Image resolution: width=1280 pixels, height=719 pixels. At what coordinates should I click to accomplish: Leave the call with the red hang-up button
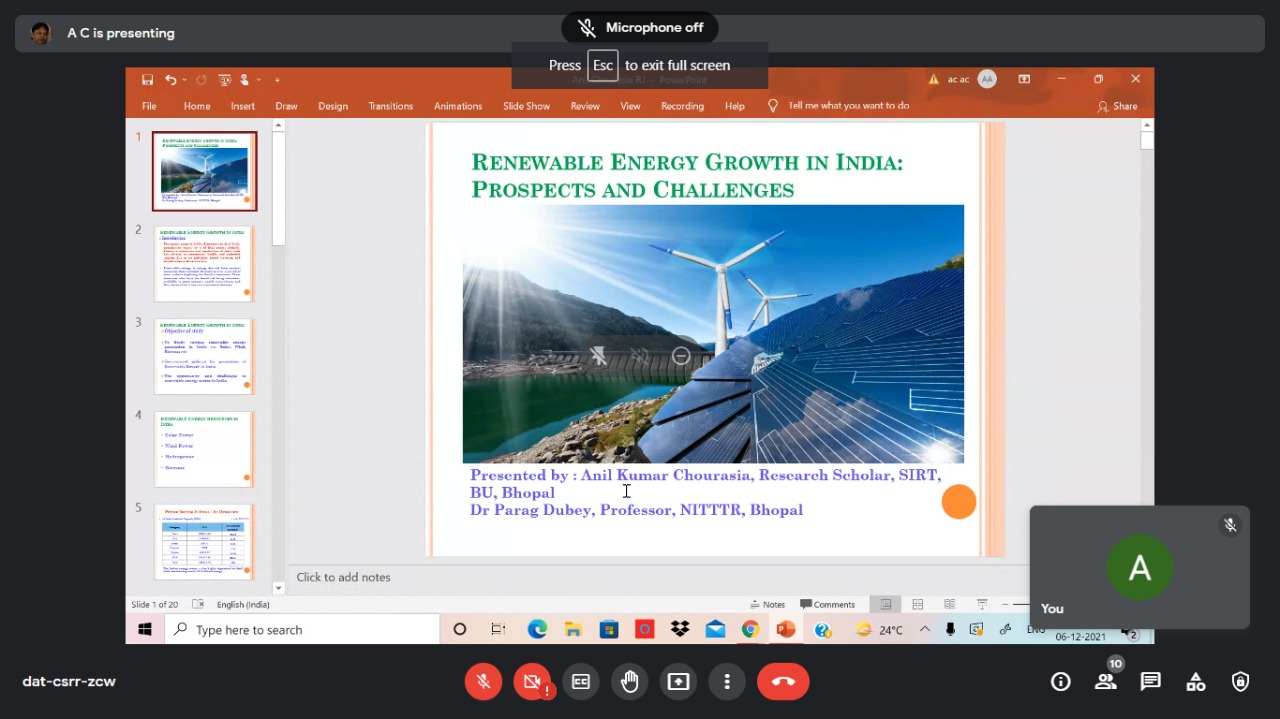pyautogui.click(x=783, y=682)
